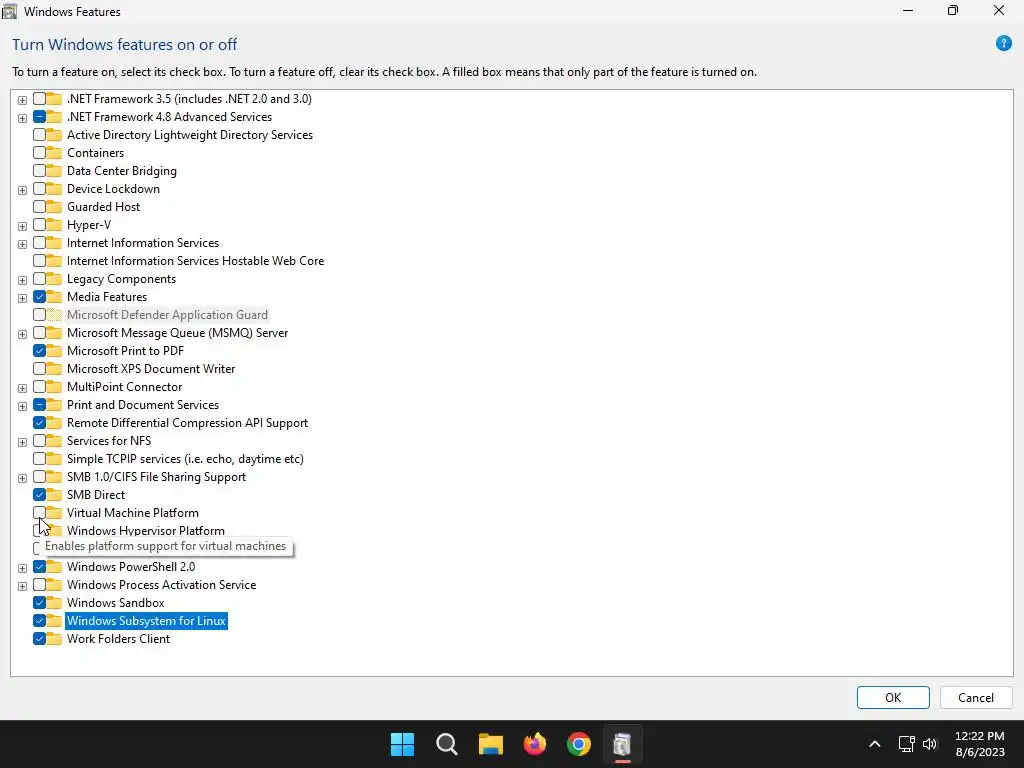Expand Media Features node

[x=22, y=298]
